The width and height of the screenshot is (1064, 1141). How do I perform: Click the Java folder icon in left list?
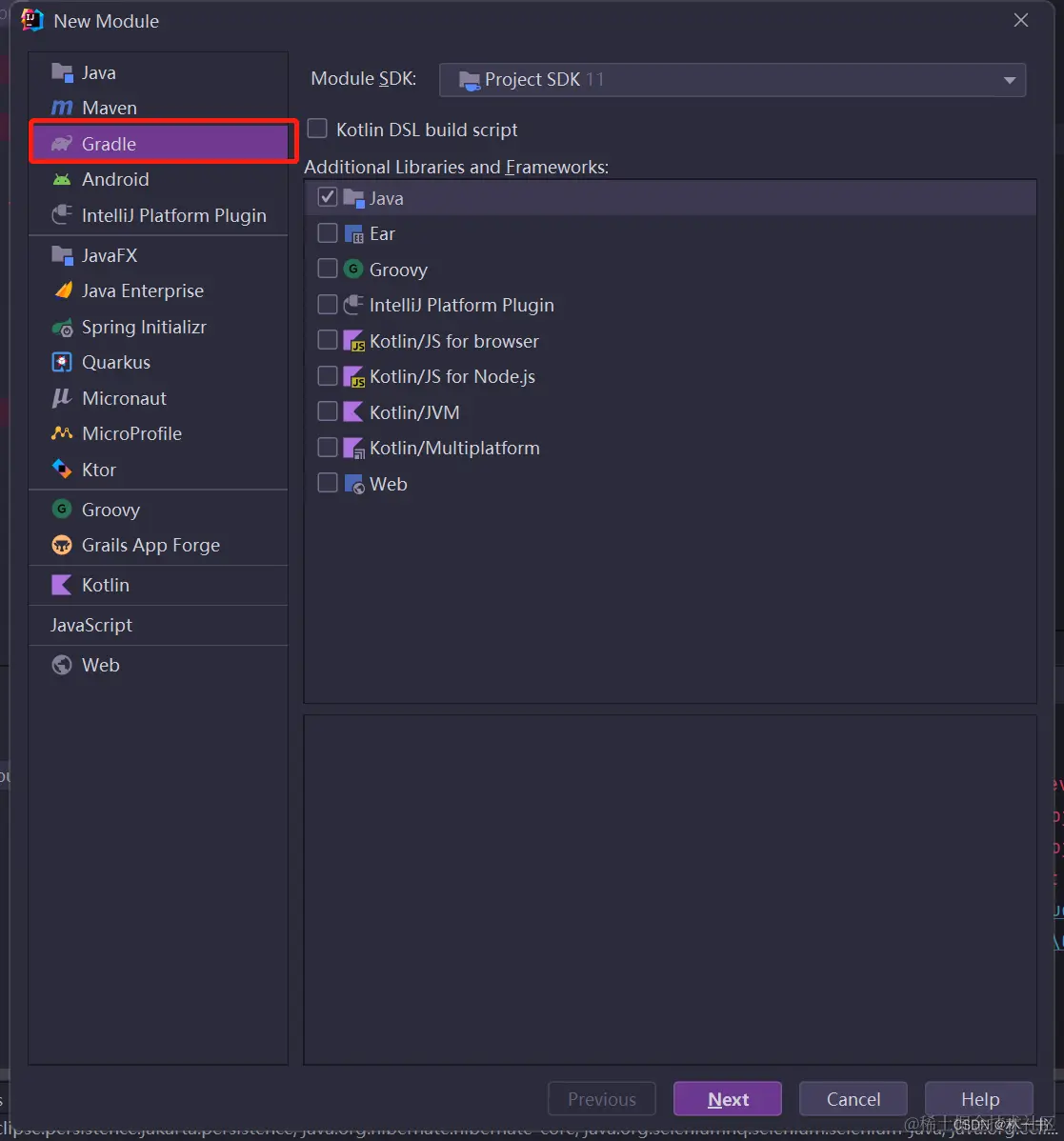63,72
